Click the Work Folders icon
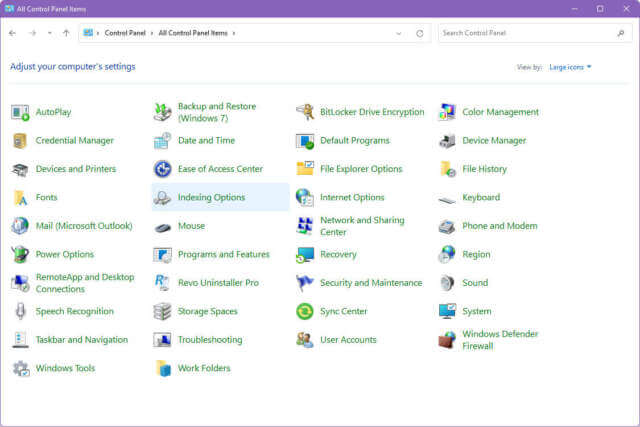The height and width of the screenshot is (427, 640). click(x=162, y=368)
